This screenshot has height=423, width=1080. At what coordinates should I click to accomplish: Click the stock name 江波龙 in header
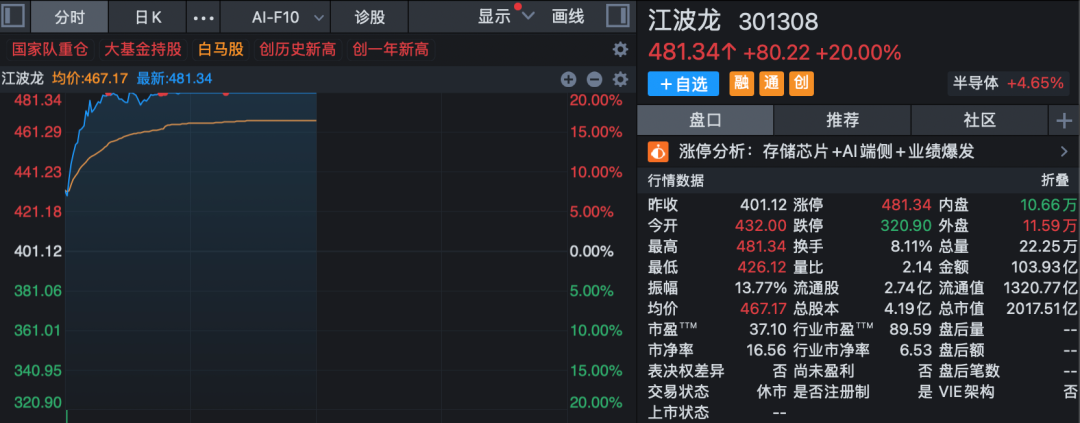684,21
